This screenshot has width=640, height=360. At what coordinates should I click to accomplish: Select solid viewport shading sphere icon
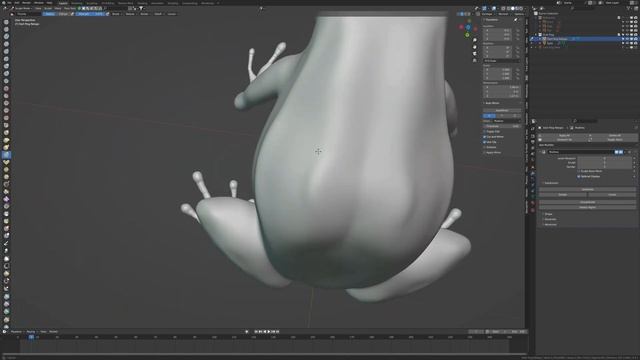pyautogui.click(x=513, y=8)
